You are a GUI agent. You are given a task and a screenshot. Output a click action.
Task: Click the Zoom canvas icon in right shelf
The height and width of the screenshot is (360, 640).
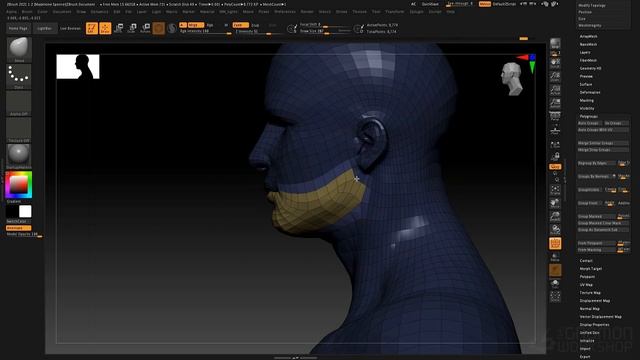point(555,76)
